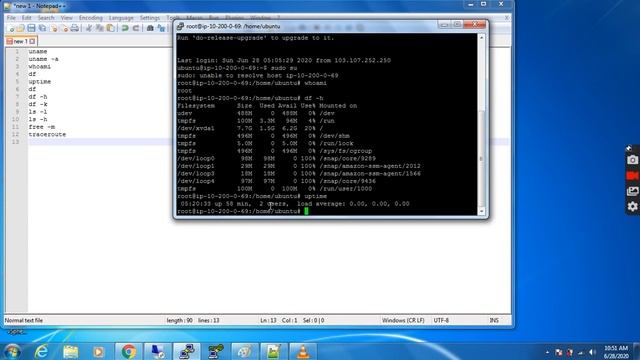The height and width of the screenshot is (360, 640).
Task: Open Google Chrome from the taskbar
Action: (x=128, y=351)
